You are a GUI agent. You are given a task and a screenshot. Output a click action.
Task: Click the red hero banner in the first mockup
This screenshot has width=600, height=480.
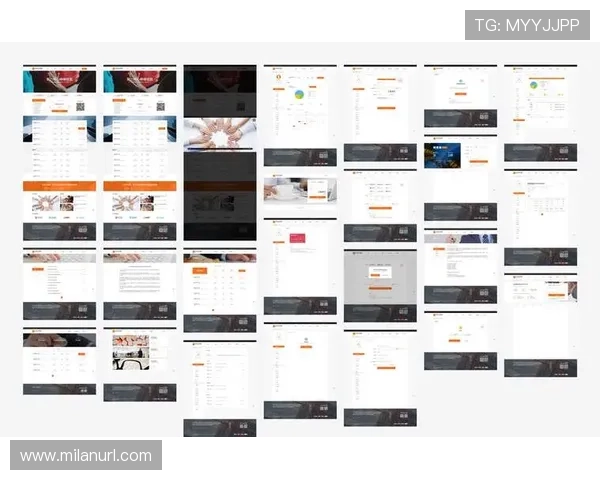[x=59, y=80]
